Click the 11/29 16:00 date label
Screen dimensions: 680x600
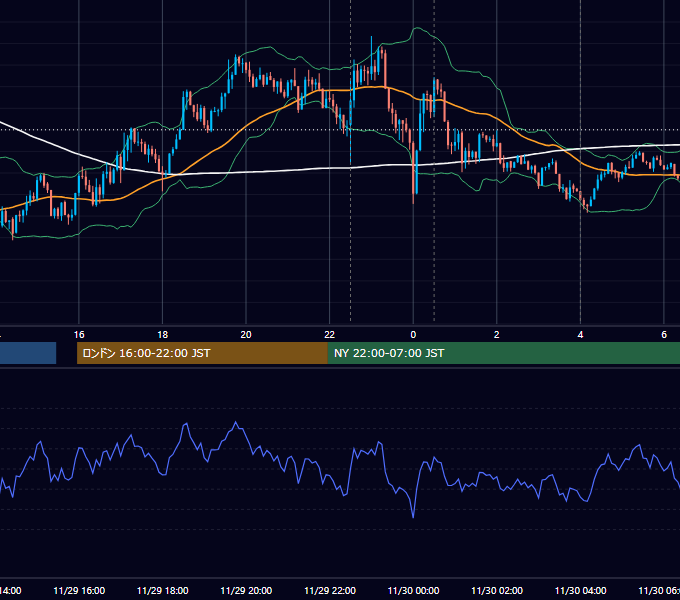[x=79, y=590]
